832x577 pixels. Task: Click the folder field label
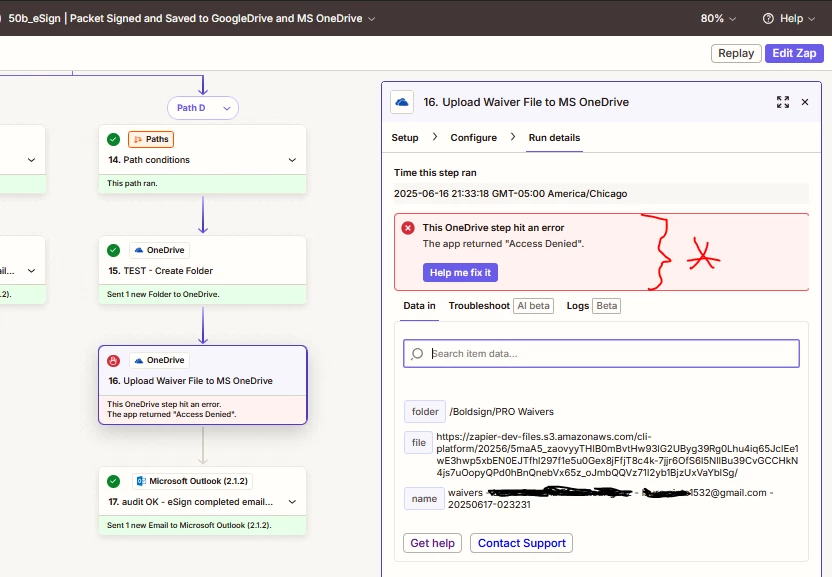[x=425, y=411]
